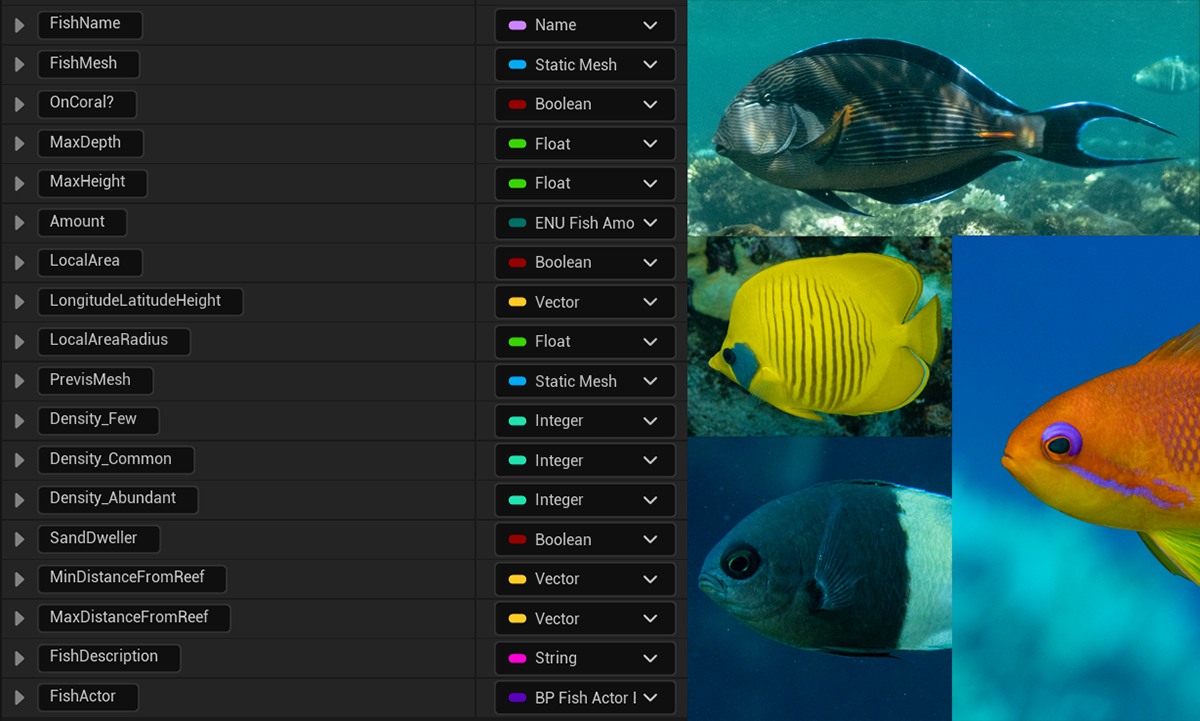
Task: Edit the PrevisMesh variable name field
Action: 96,380
